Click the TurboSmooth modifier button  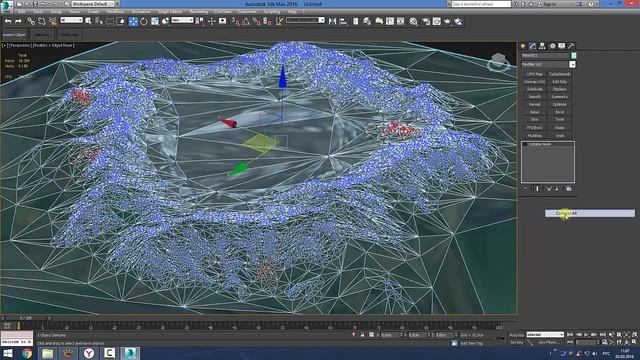pyautogui.click(x=560, y=74)
